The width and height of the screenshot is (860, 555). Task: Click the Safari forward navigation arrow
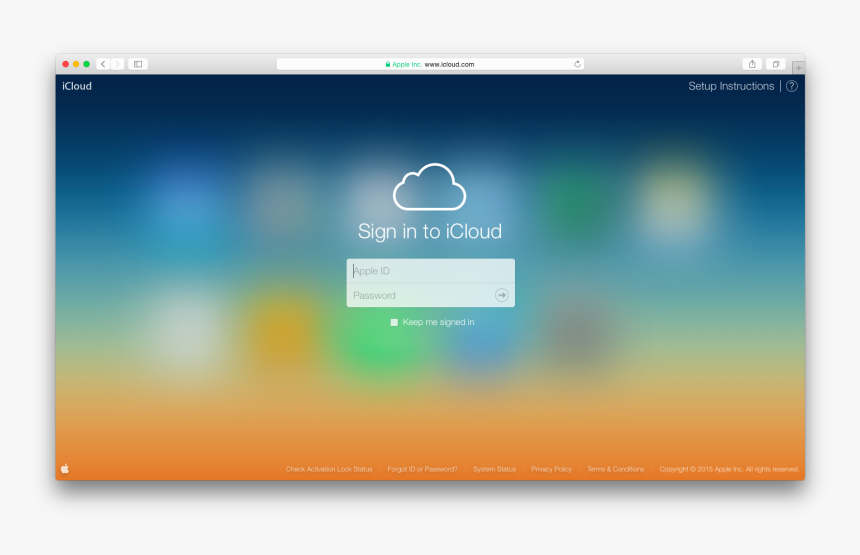[x=117, y=64]
